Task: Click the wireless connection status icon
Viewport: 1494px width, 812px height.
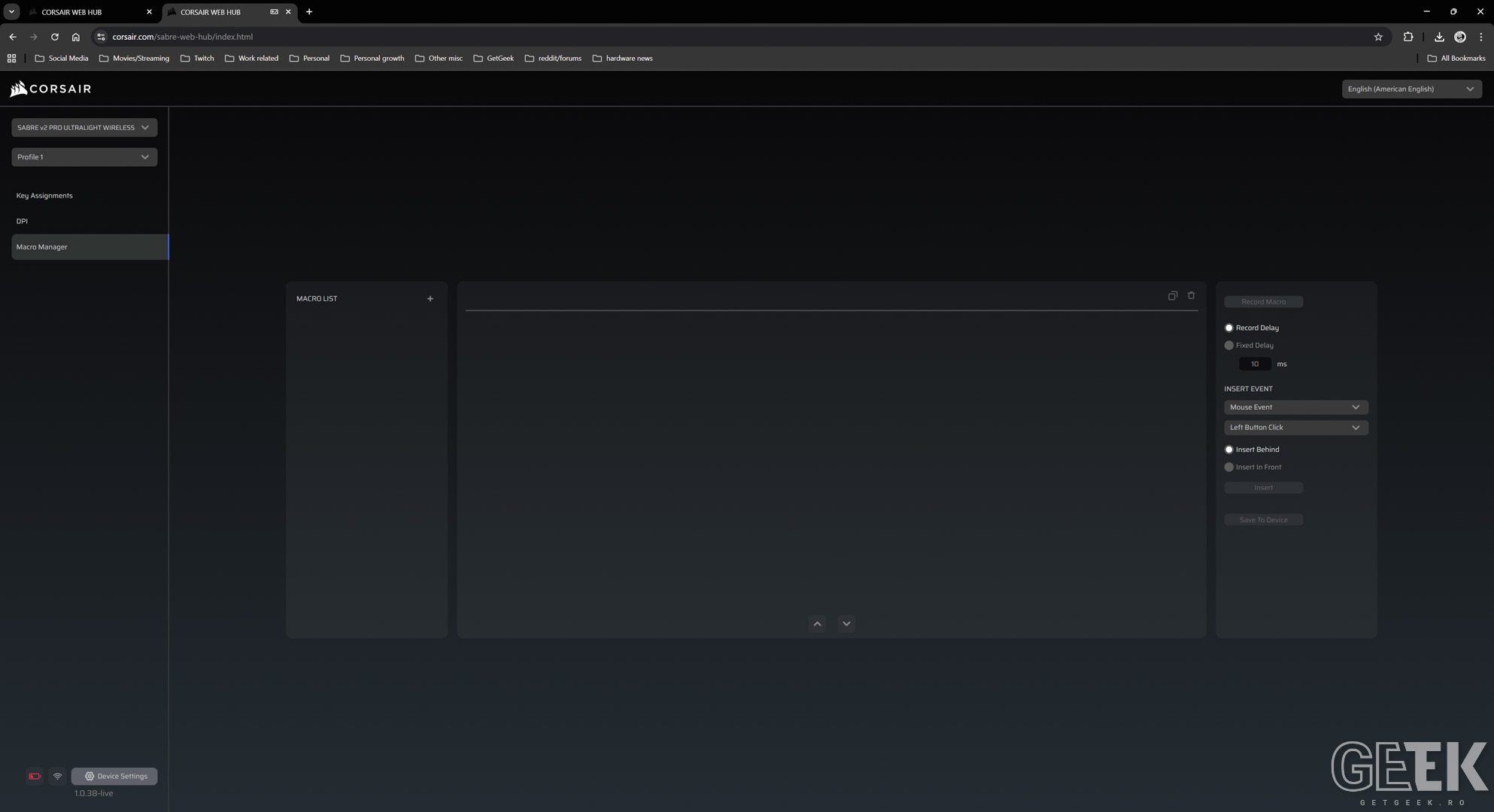Action: point(57,776)
